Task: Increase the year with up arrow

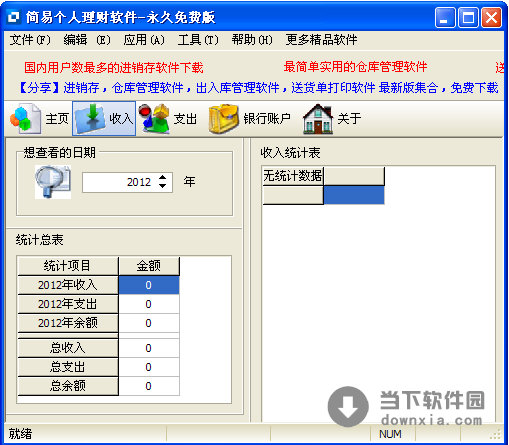Action: click(162, 178)
